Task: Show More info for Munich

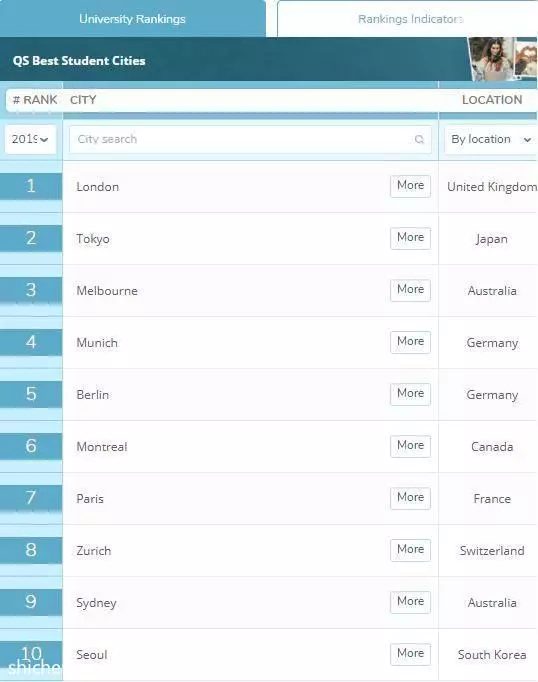Action: 410,342
